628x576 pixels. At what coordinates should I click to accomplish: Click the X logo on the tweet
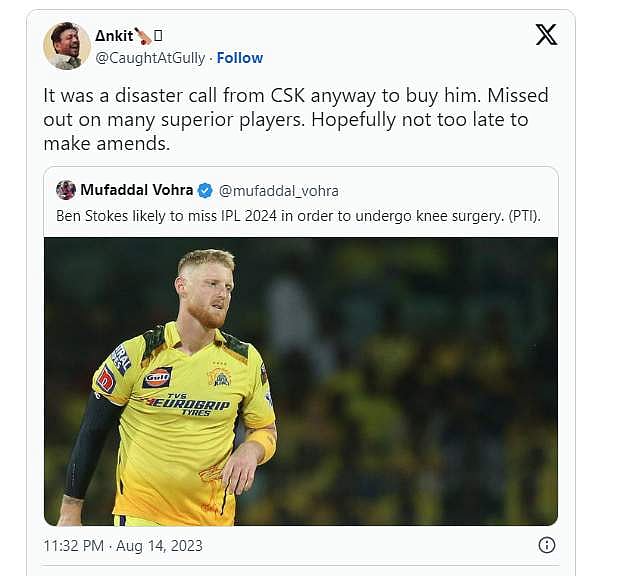click(546, 35)
